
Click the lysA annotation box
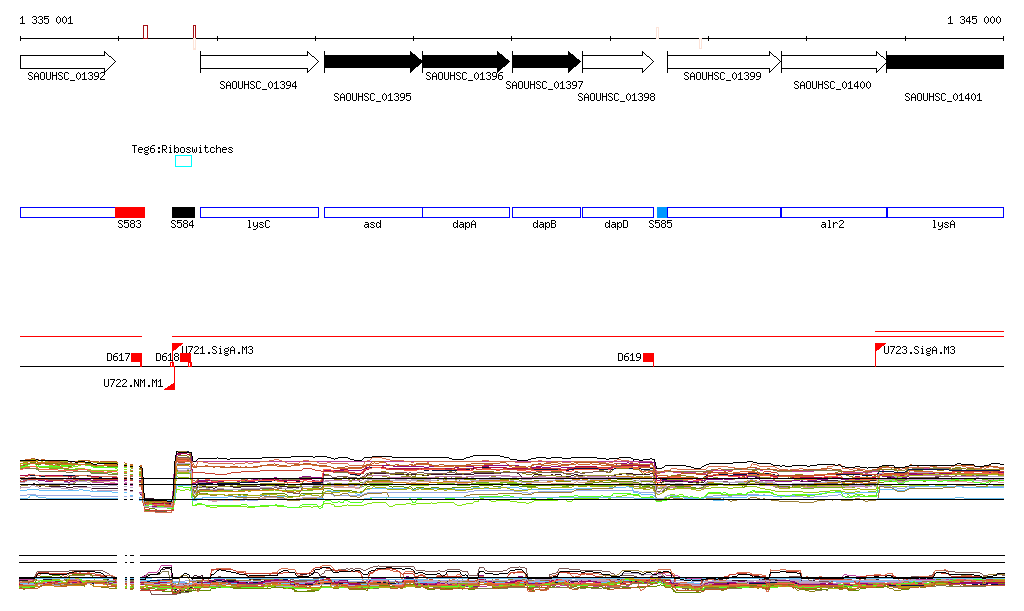(945, 212)
